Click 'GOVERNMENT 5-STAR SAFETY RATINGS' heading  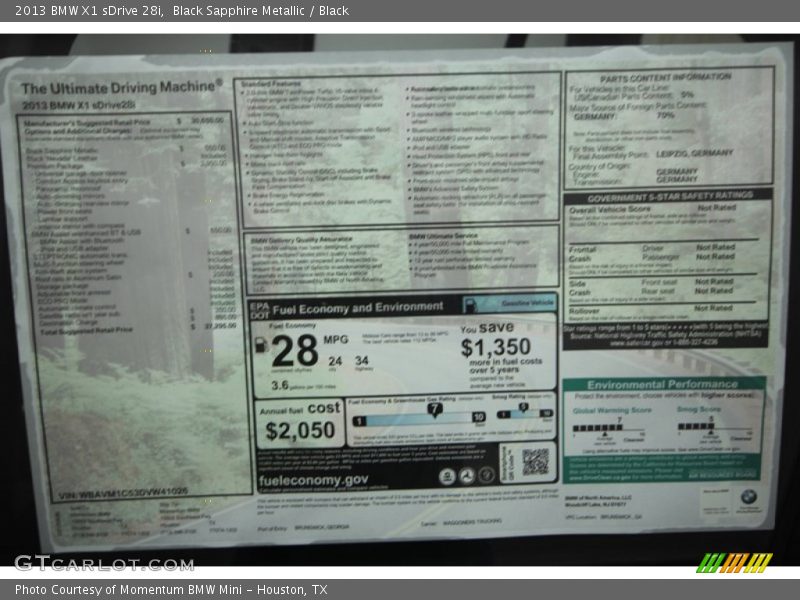(x=670, y=197)
